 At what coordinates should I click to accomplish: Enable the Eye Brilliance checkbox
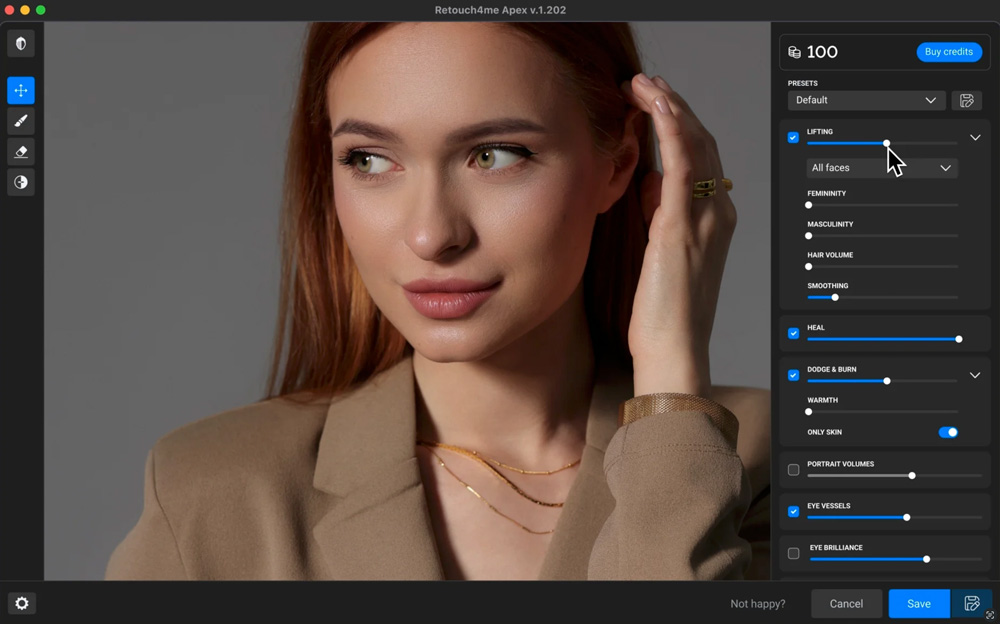tap(793, 553)
